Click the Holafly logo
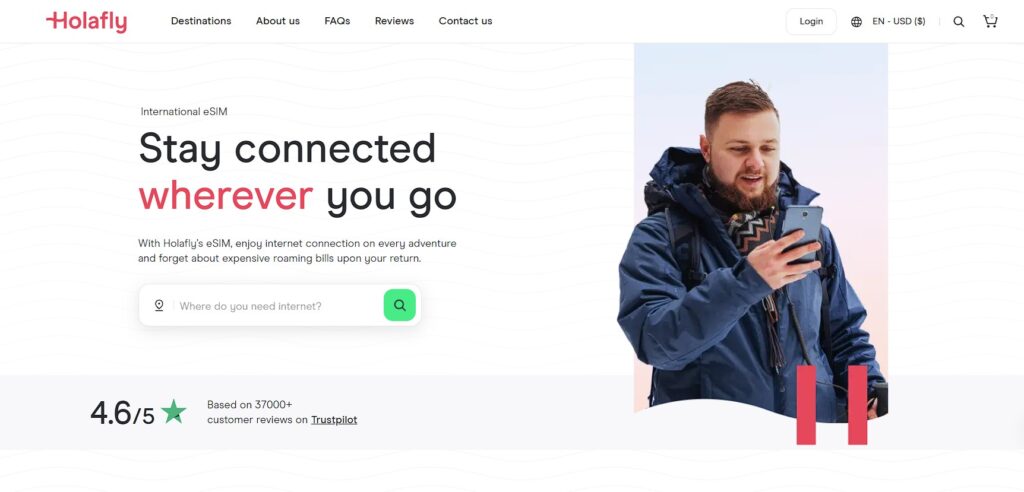1024x492 pixels. (x=86, y=22)
